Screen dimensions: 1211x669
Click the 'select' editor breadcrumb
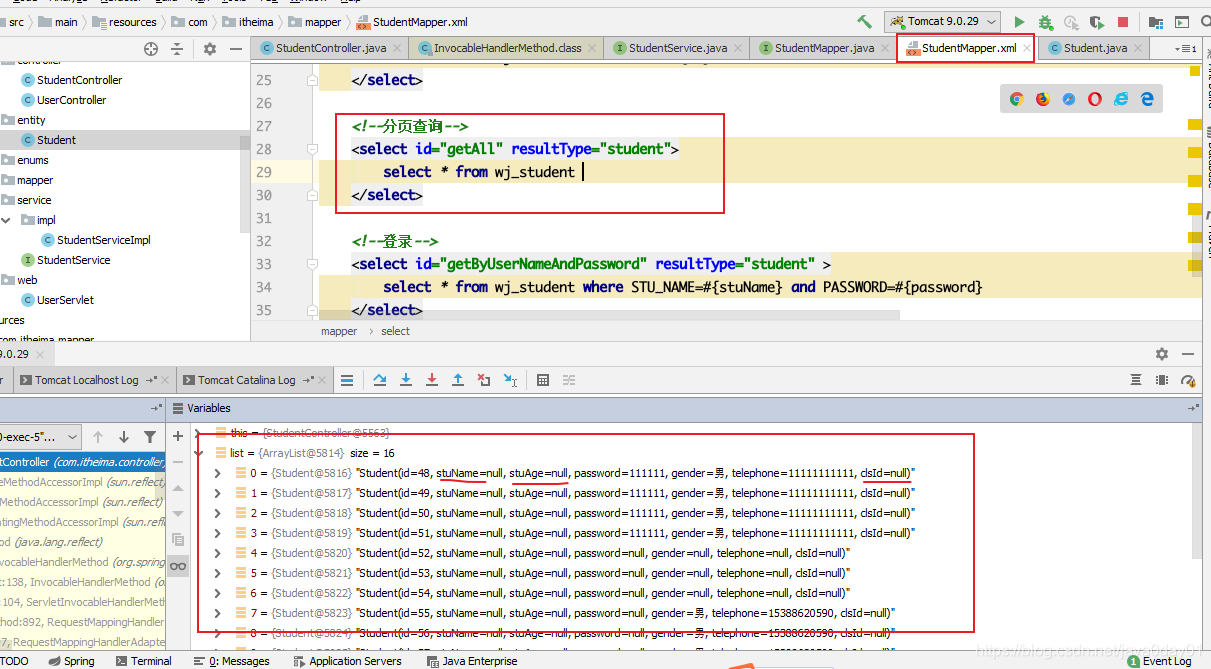point(395,331)
